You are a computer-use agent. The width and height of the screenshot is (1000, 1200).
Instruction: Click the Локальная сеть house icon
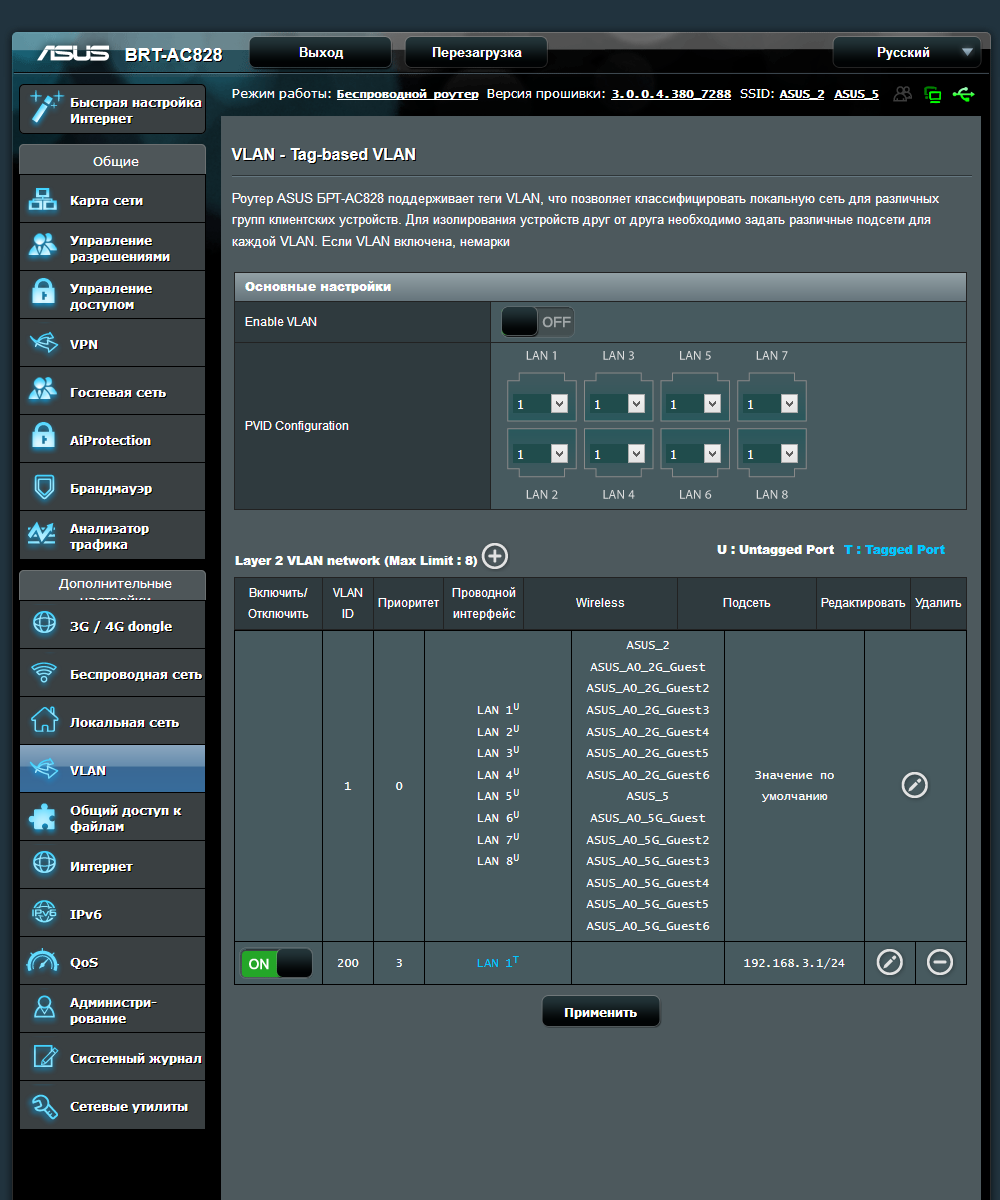tap(44, 721)
